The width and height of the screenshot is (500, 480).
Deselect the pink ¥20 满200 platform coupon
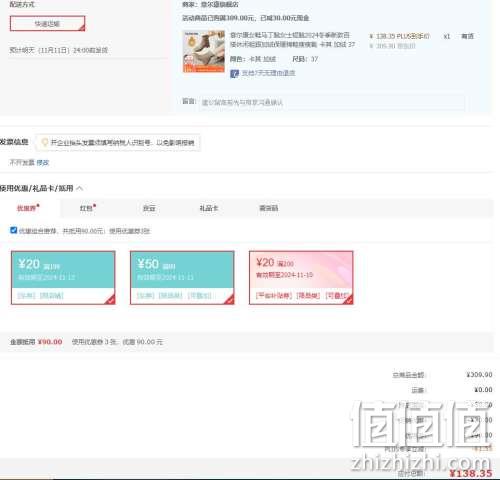tap(301, 278)
